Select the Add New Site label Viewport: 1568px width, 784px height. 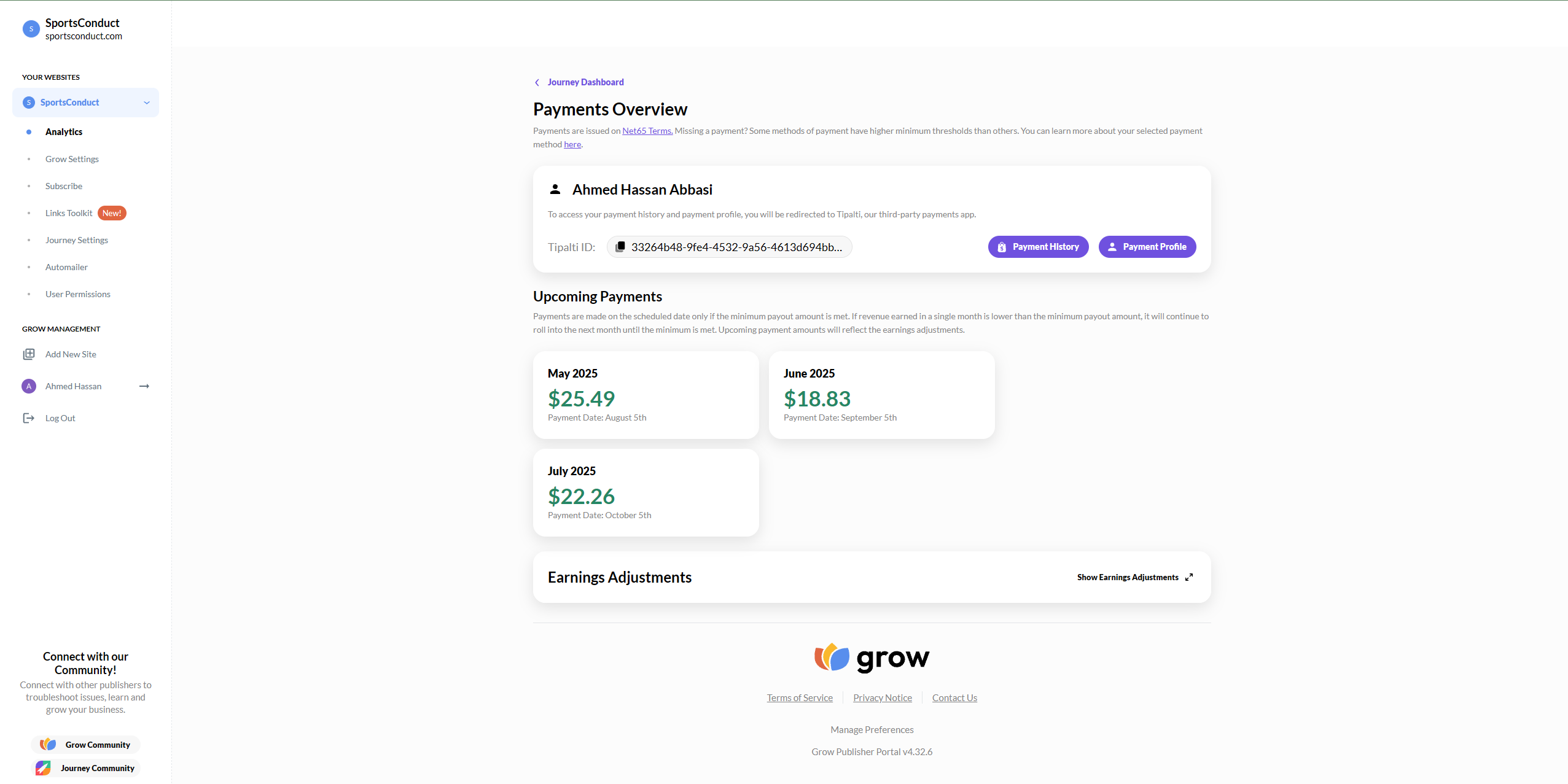pos(71,354)
